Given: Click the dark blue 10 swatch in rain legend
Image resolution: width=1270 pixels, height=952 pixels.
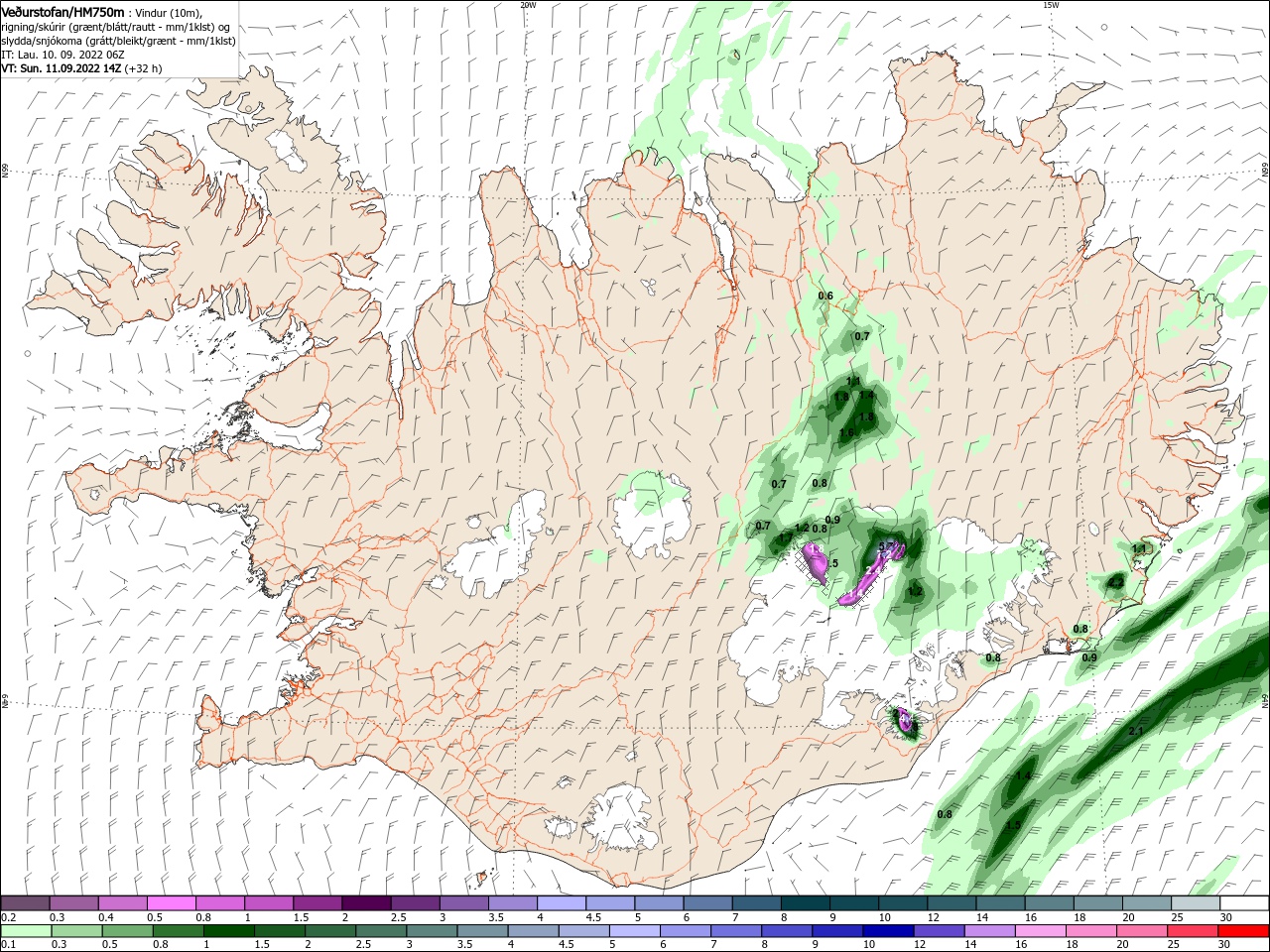Looking at the screenshot, I should [x=886, y=931].
